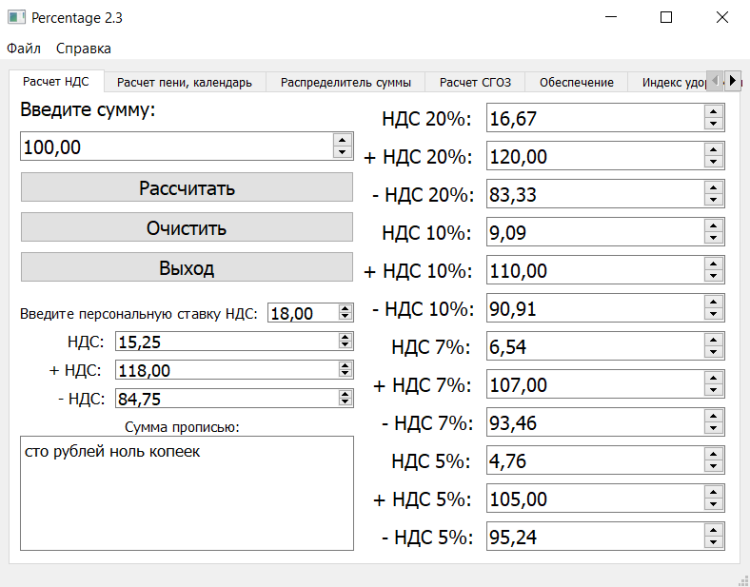Open the Файл menu
Image resolution: width=750 pixels, height=587 pixels.
(x=24, y=48)
